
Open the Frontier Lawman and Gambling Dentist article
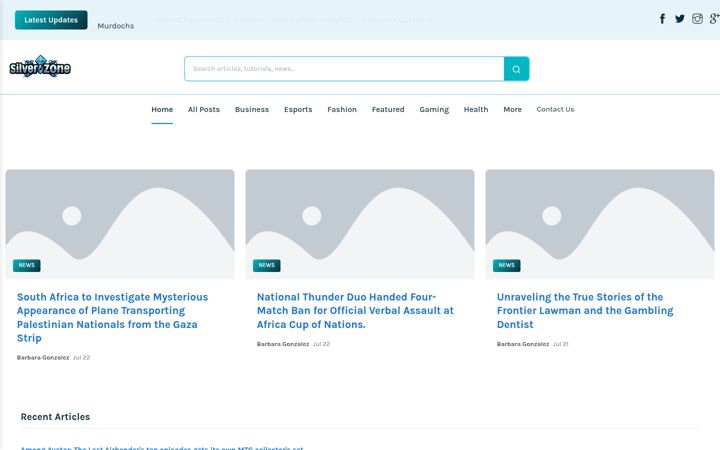point(585,310)
